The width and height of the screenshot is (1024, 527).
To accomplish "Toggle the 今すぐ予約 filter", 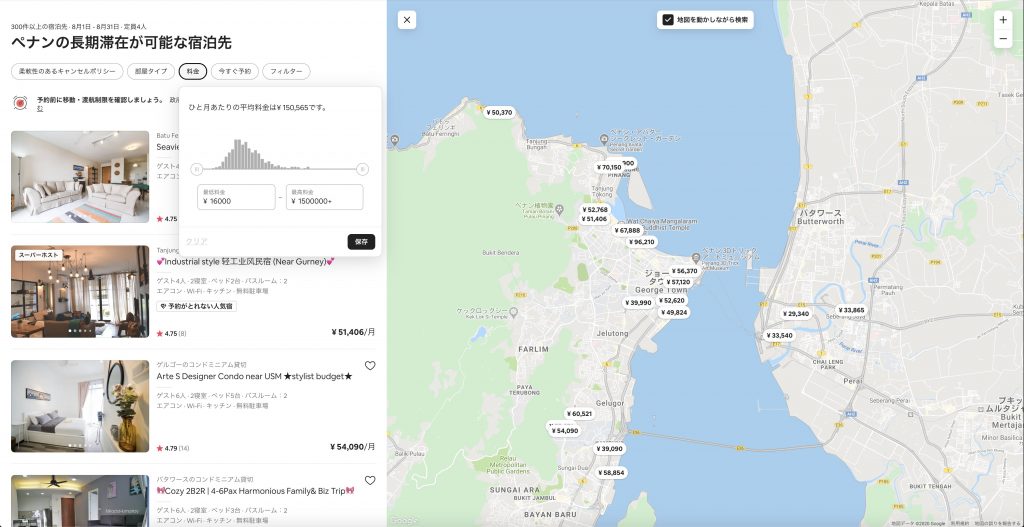I will (234, 71).
